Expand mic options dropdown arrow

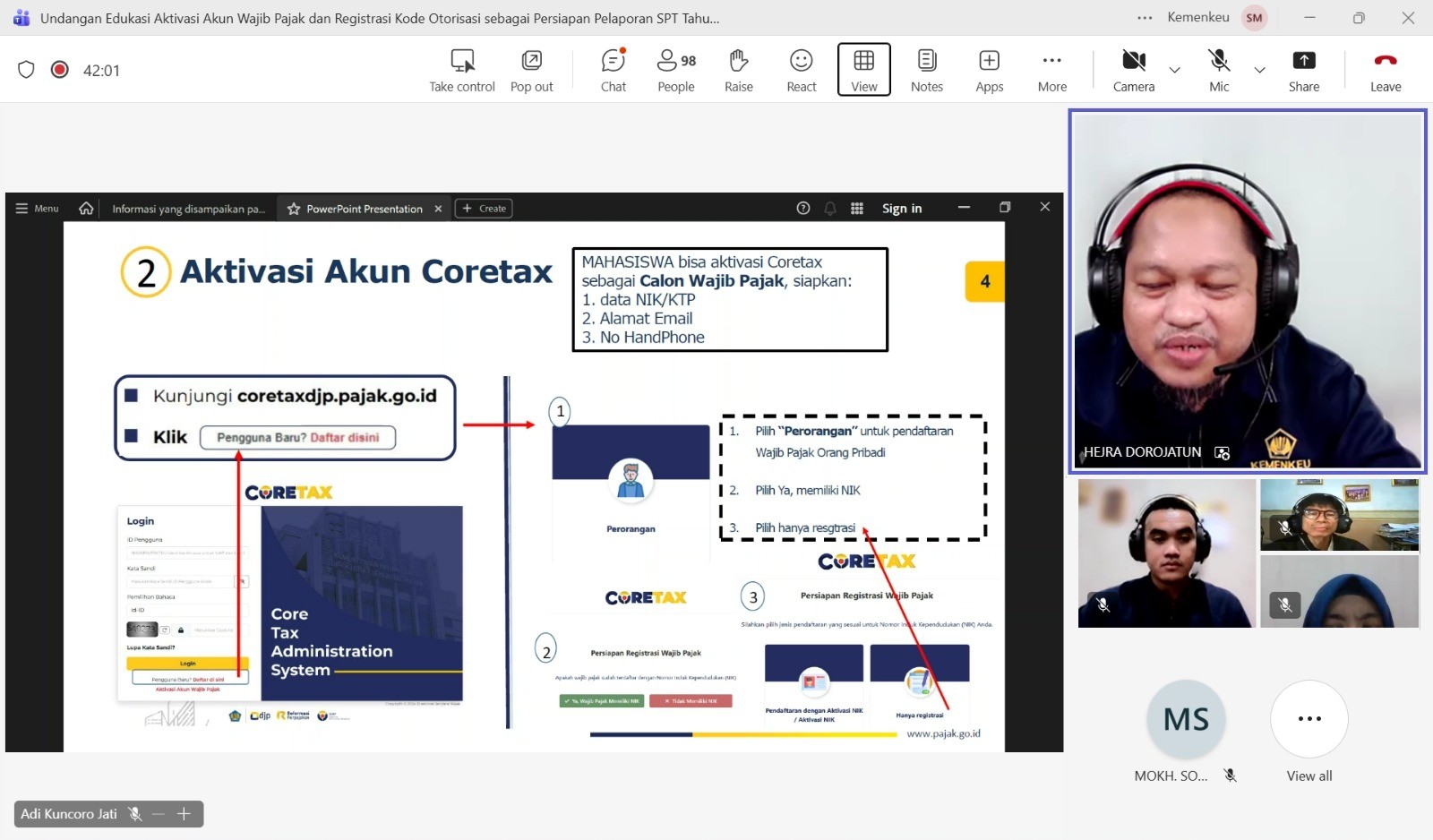1259,70
